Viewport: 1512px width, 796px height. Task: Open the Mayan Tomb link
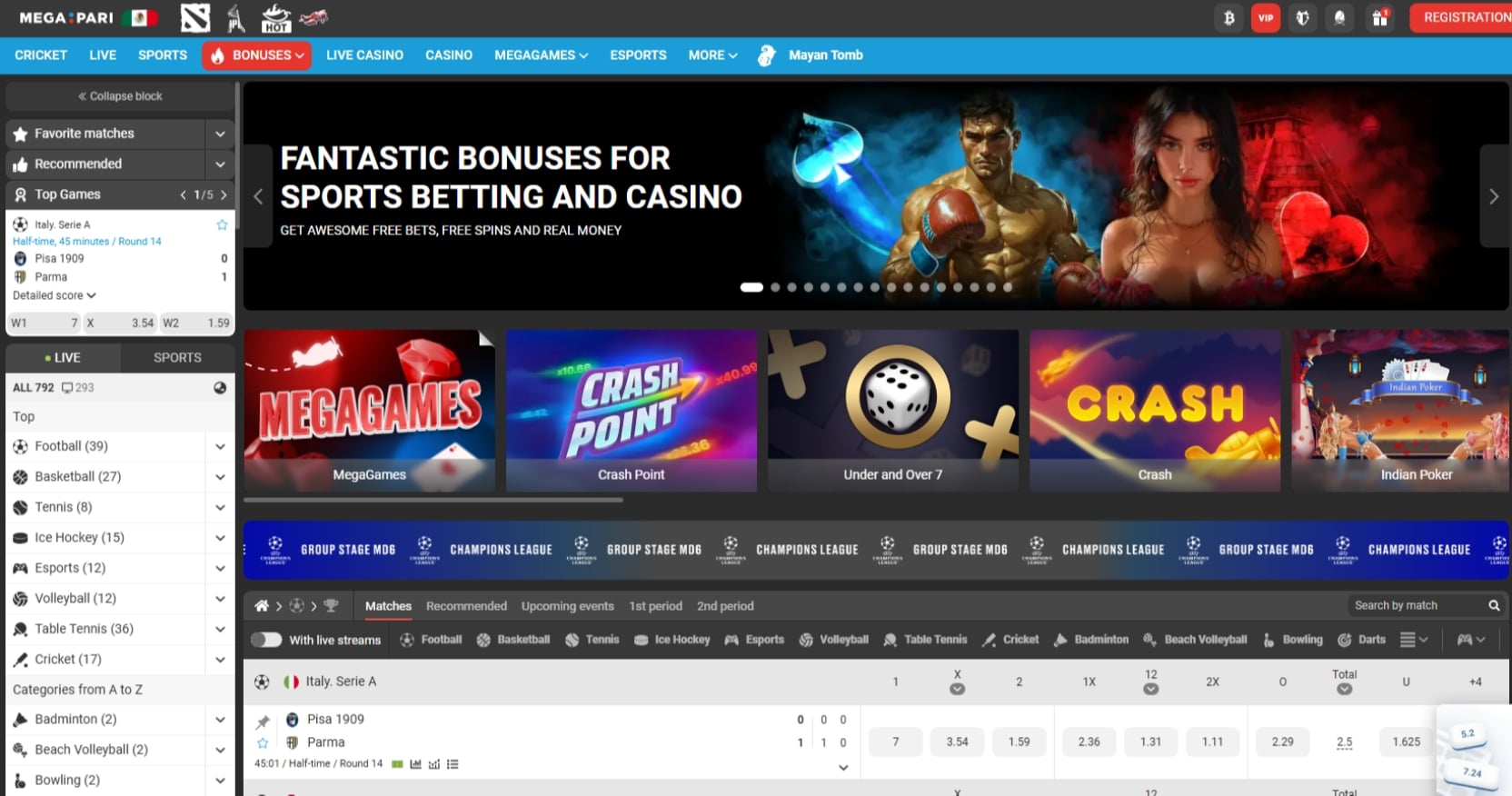click(811, 55)
